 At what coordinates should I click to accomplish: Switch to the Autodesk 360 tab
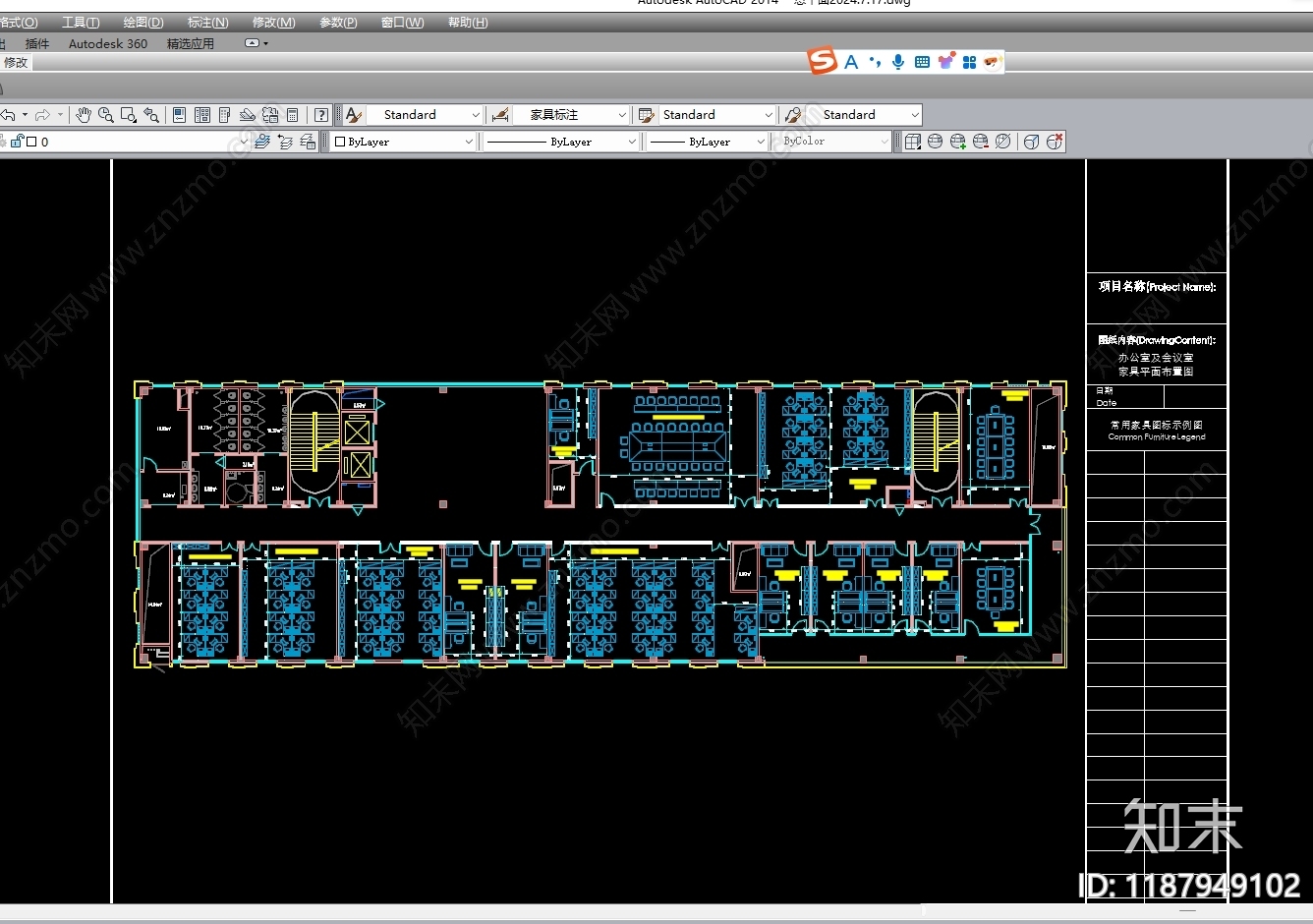pyautogui.click(x=108, y=43)
